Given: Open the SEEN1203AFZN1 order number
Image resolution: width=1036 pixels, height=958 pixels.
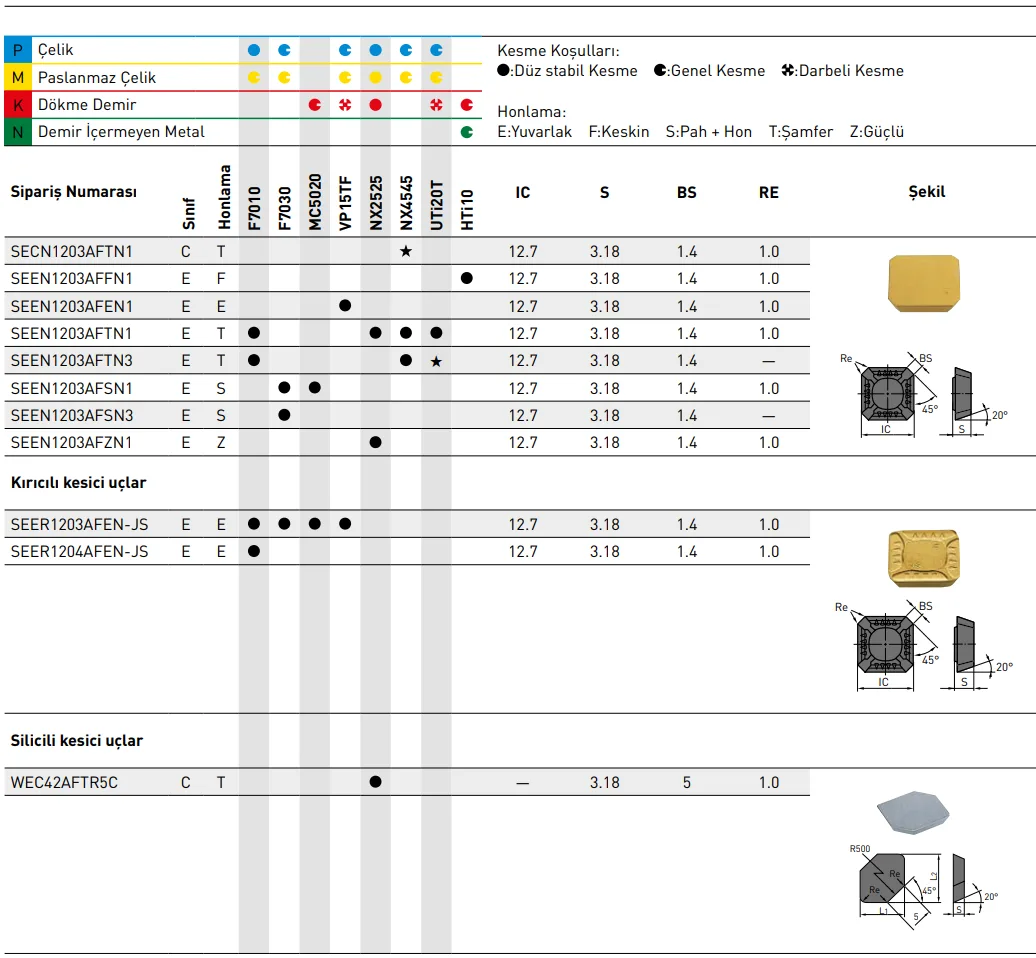Looking at the screenshot, I should pos(71,442).
